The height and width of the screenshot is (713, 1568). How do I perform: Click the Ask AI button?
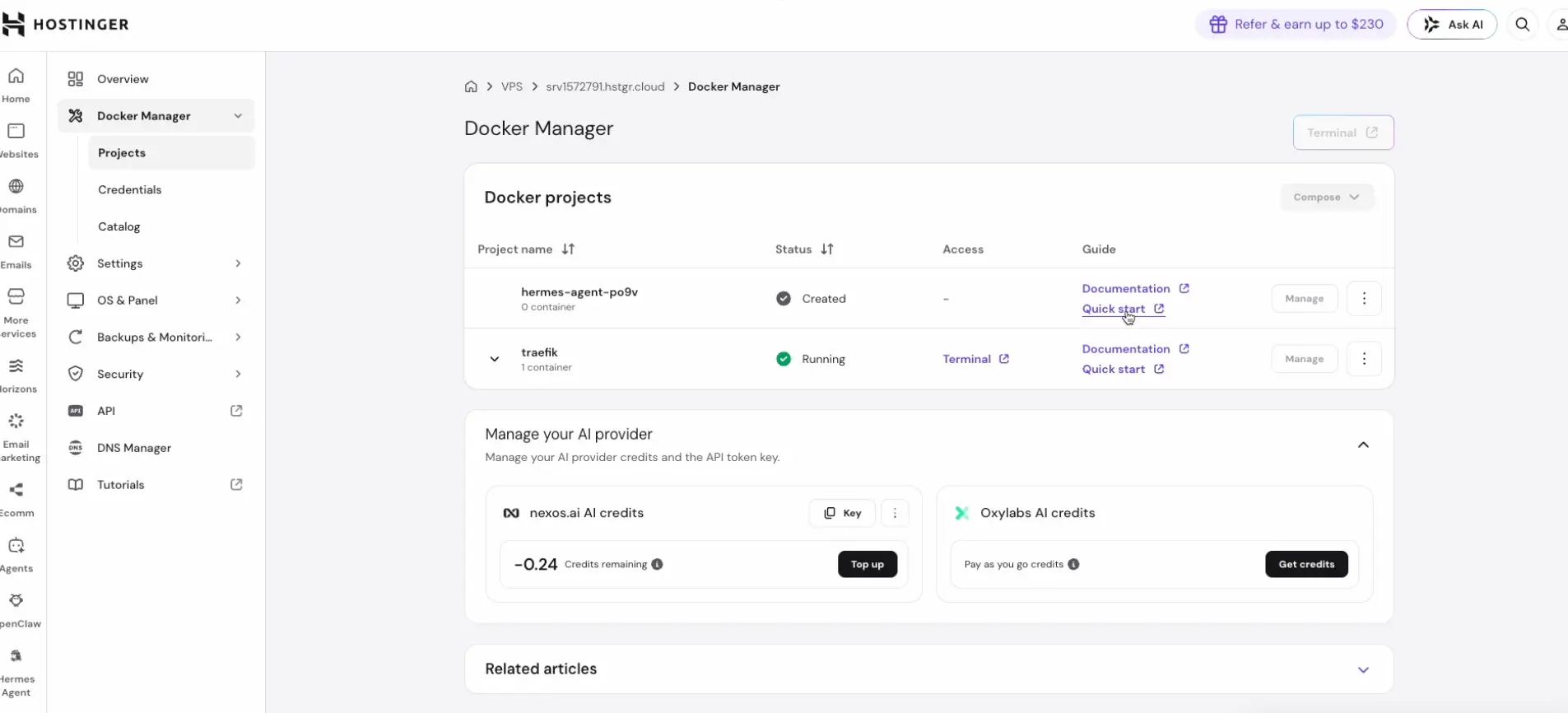[x=1452, y=25]
